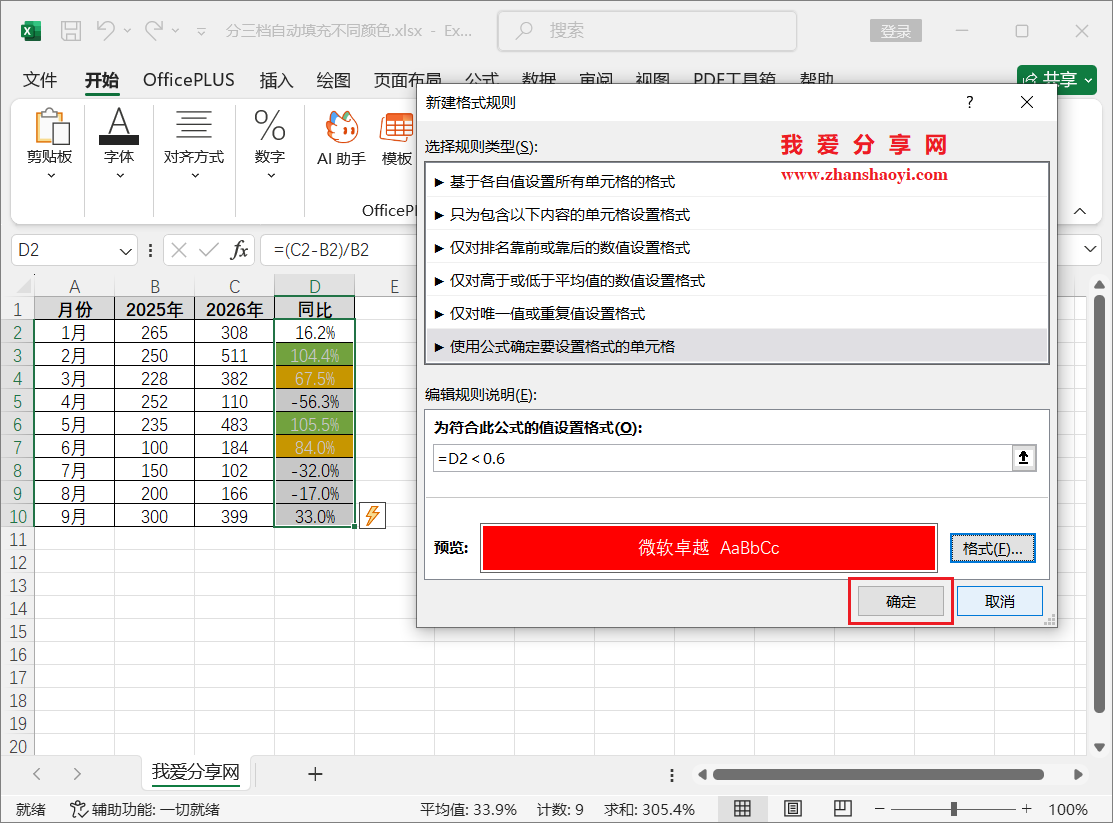
Task: Collapse the ribbon with the chevron
Action: point(1080,212)
